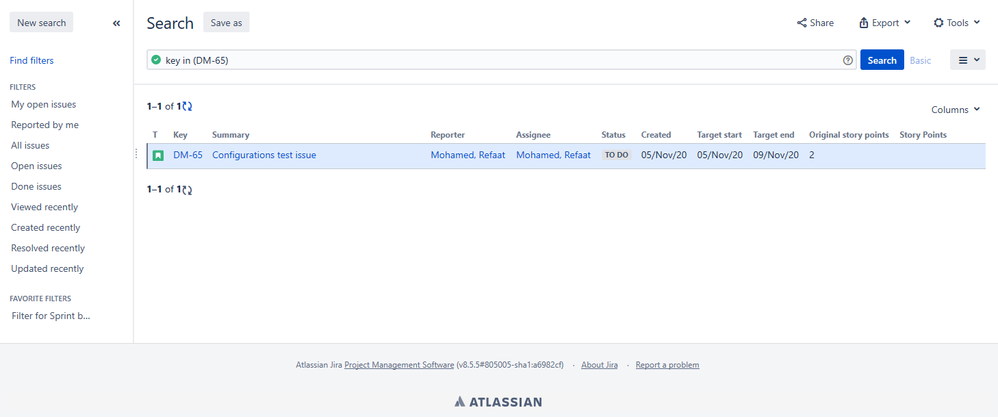Collapse the filters sidebar with double chevron

click(x=116, y=23)
